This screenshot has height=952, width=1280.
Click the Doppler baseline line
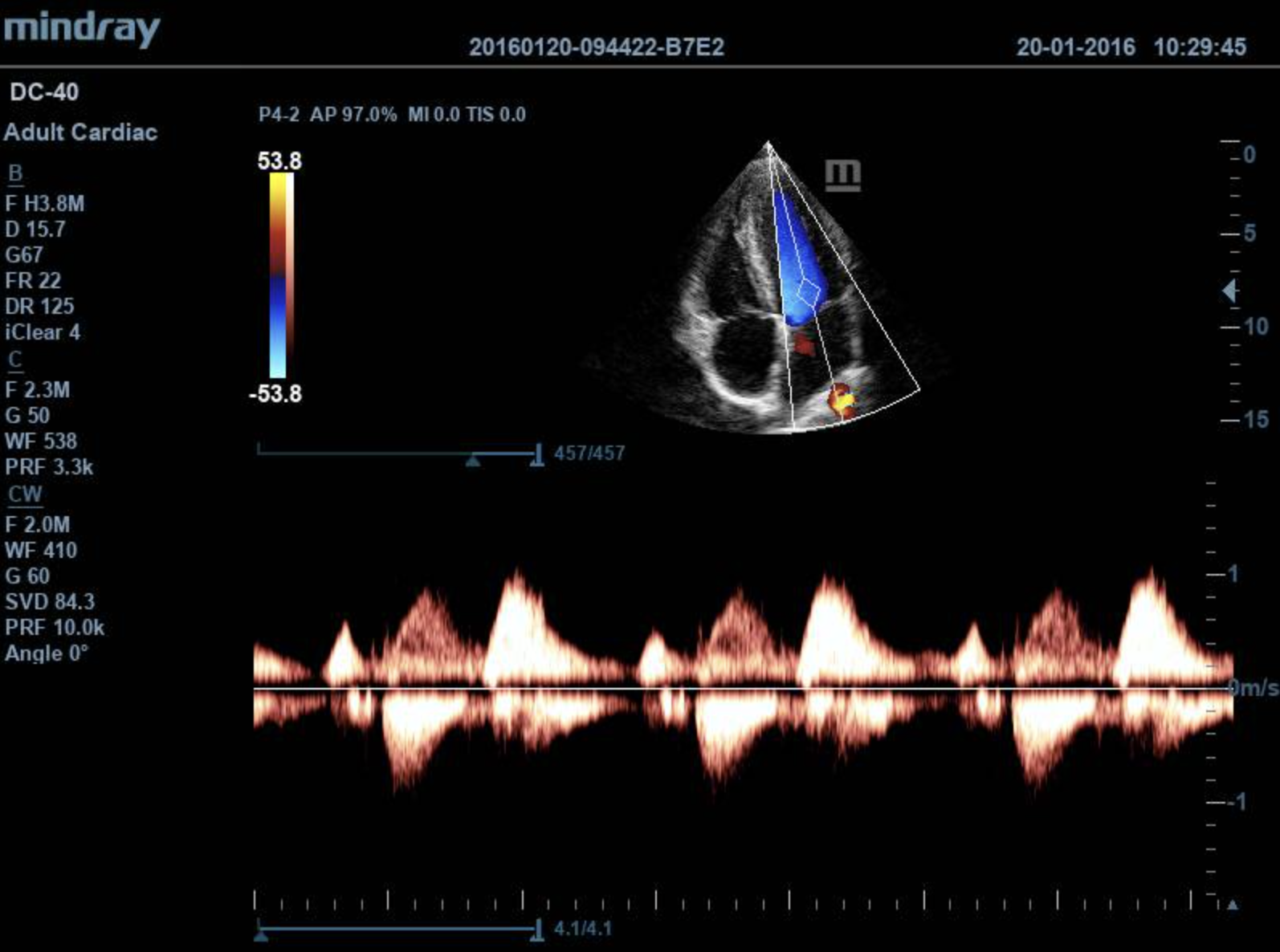(x=743, y=689)
